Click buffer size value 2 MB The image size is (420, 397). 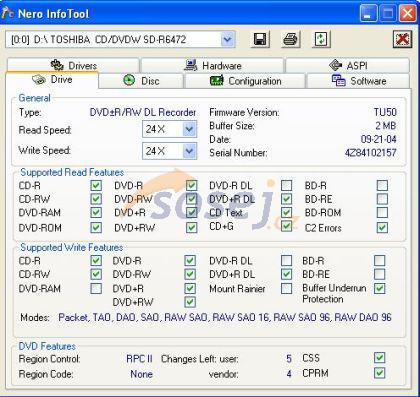(386, 126)
